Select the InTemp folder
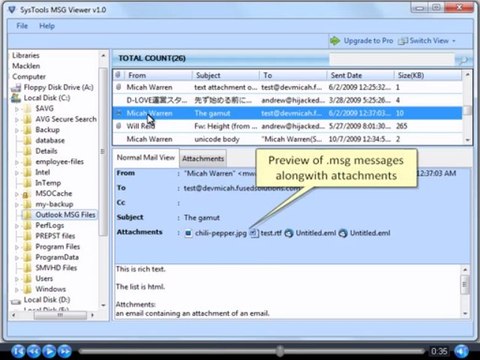This screenshot has height=360, width=480. coord(48,183)
